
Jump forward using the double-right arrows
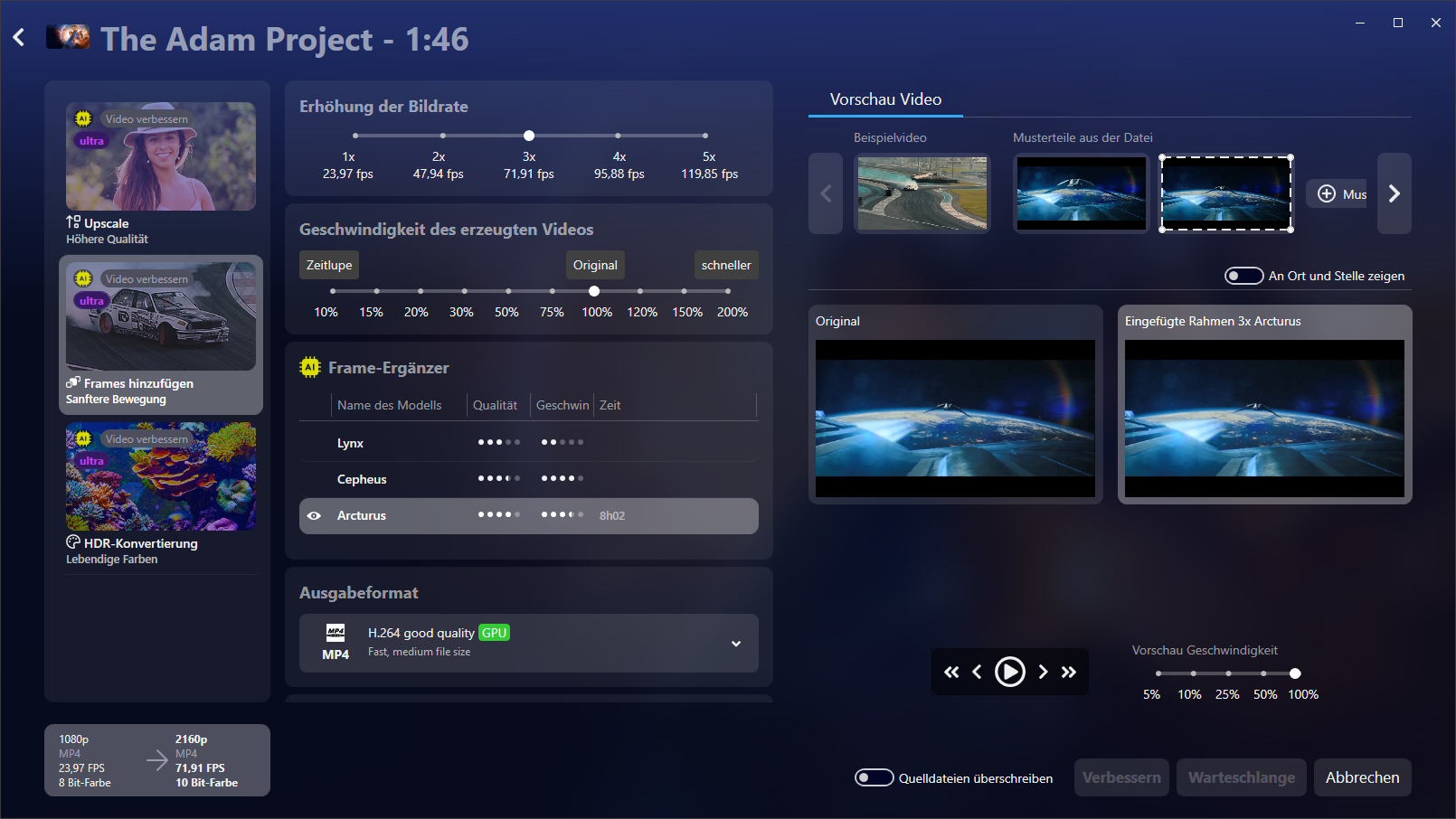point(1069,672)
